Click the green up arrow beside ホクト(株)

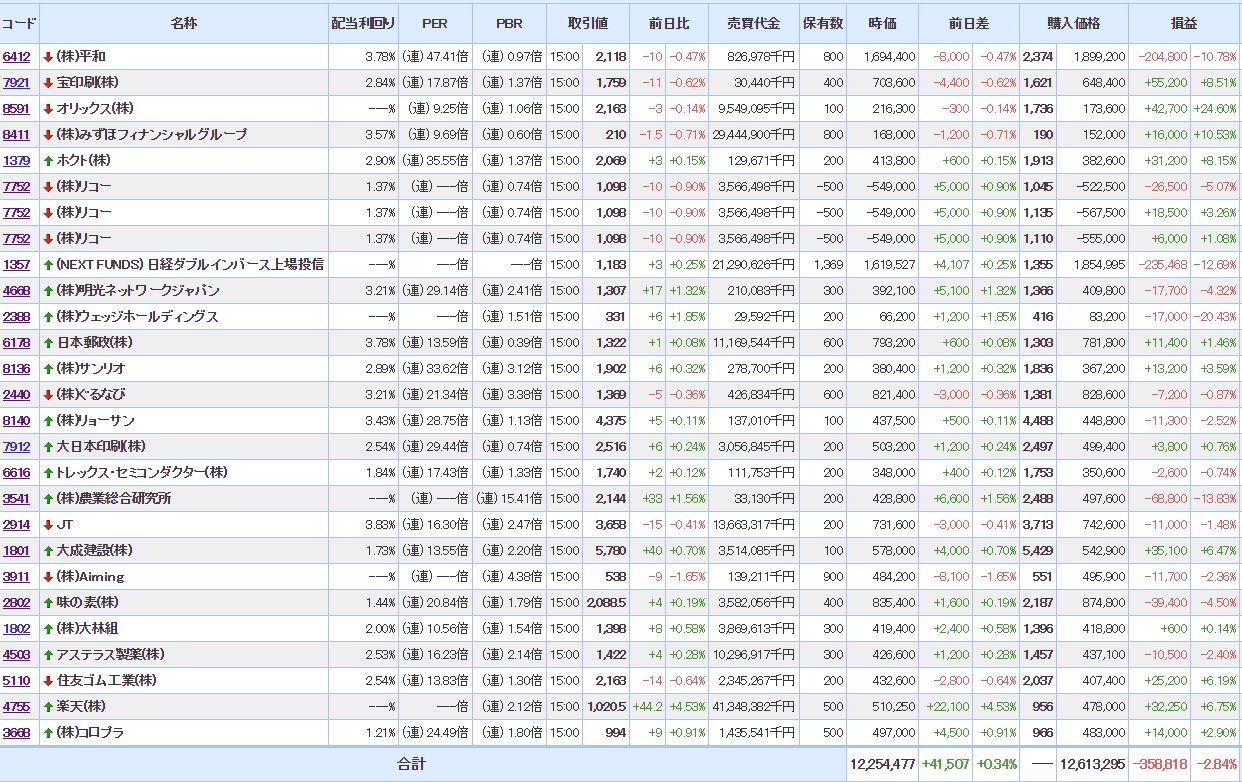tap(48, 161)
